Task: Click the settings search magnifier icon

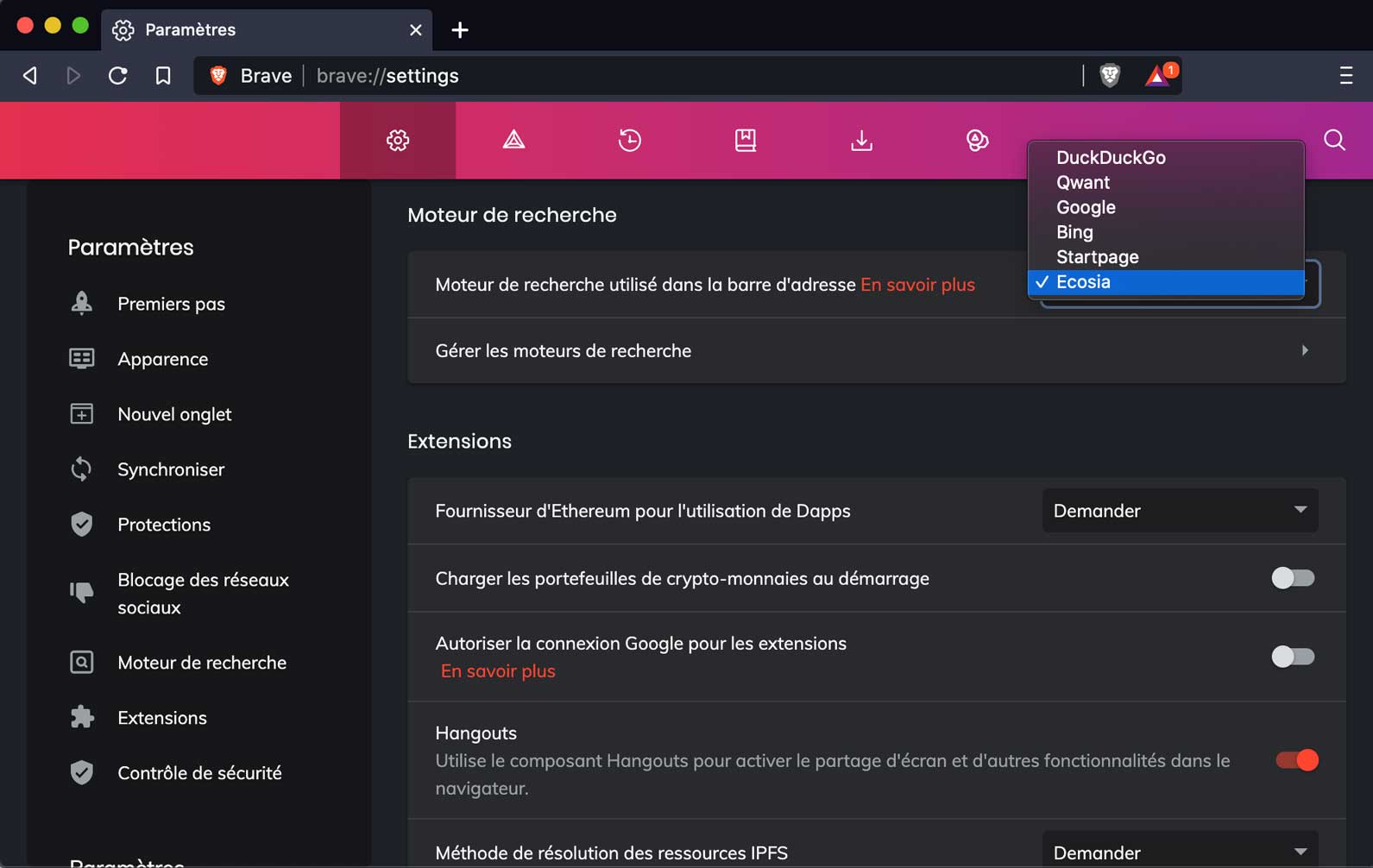Action: (x=1334, y=140)
